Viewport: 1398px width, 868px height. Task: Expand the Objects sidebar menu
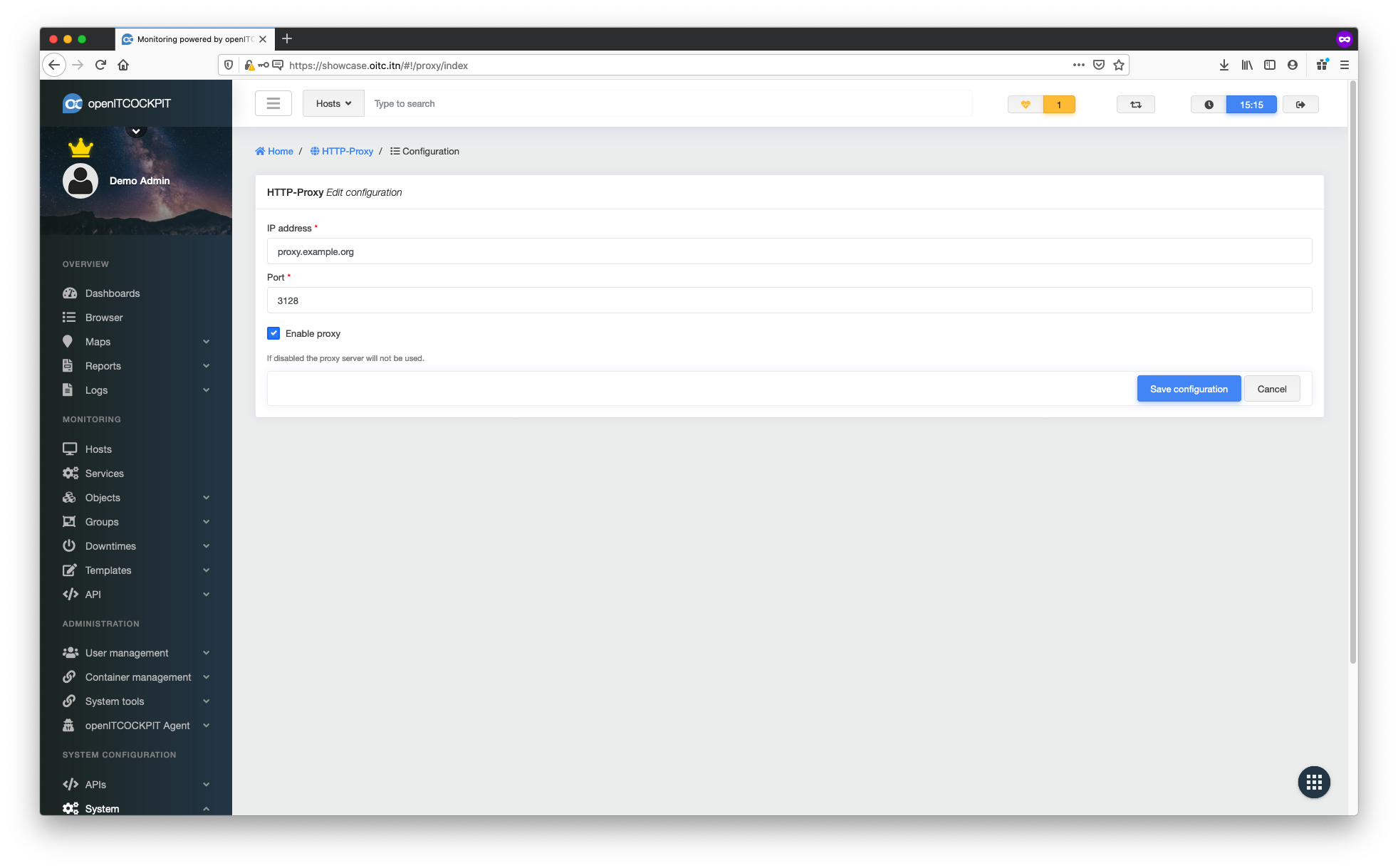tap(136, 498)
